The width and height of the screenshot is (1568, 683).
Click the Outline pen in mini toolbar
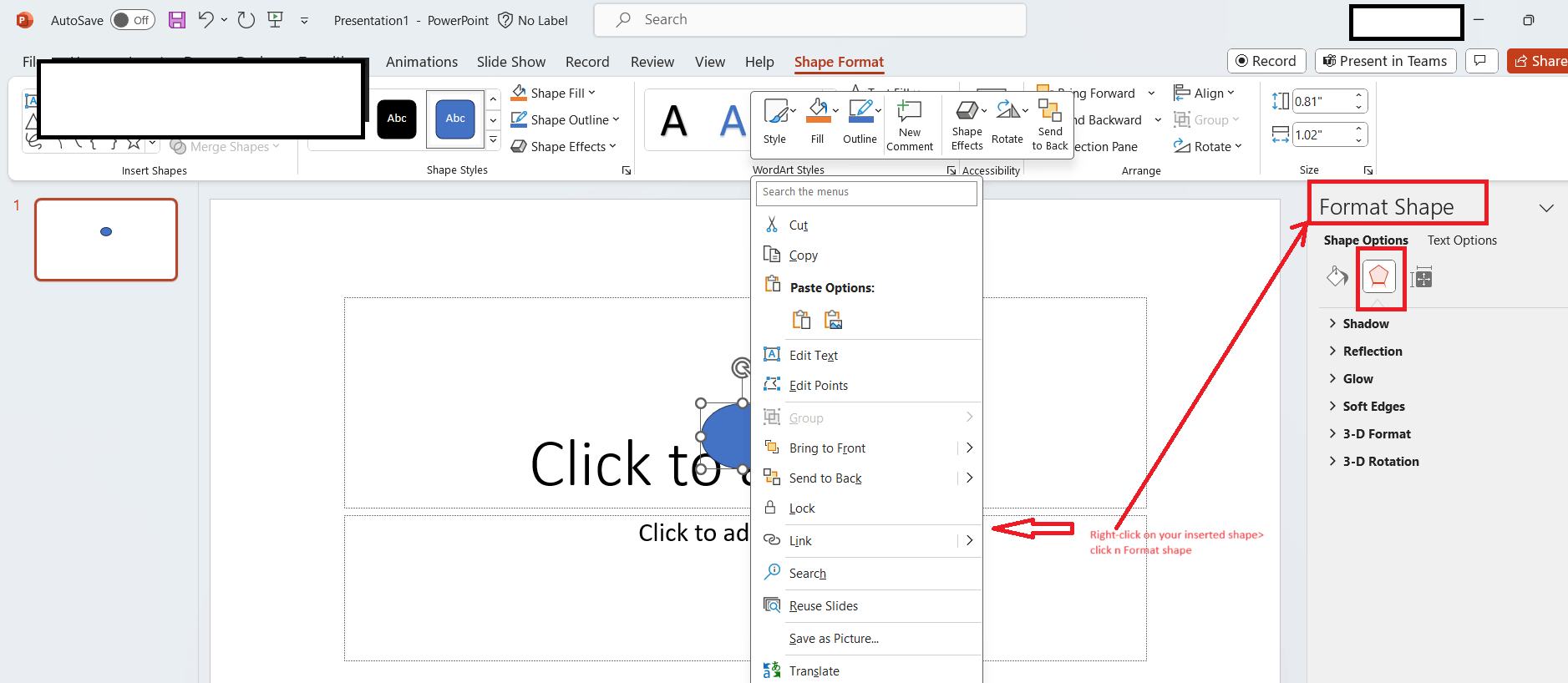[862, 122]
